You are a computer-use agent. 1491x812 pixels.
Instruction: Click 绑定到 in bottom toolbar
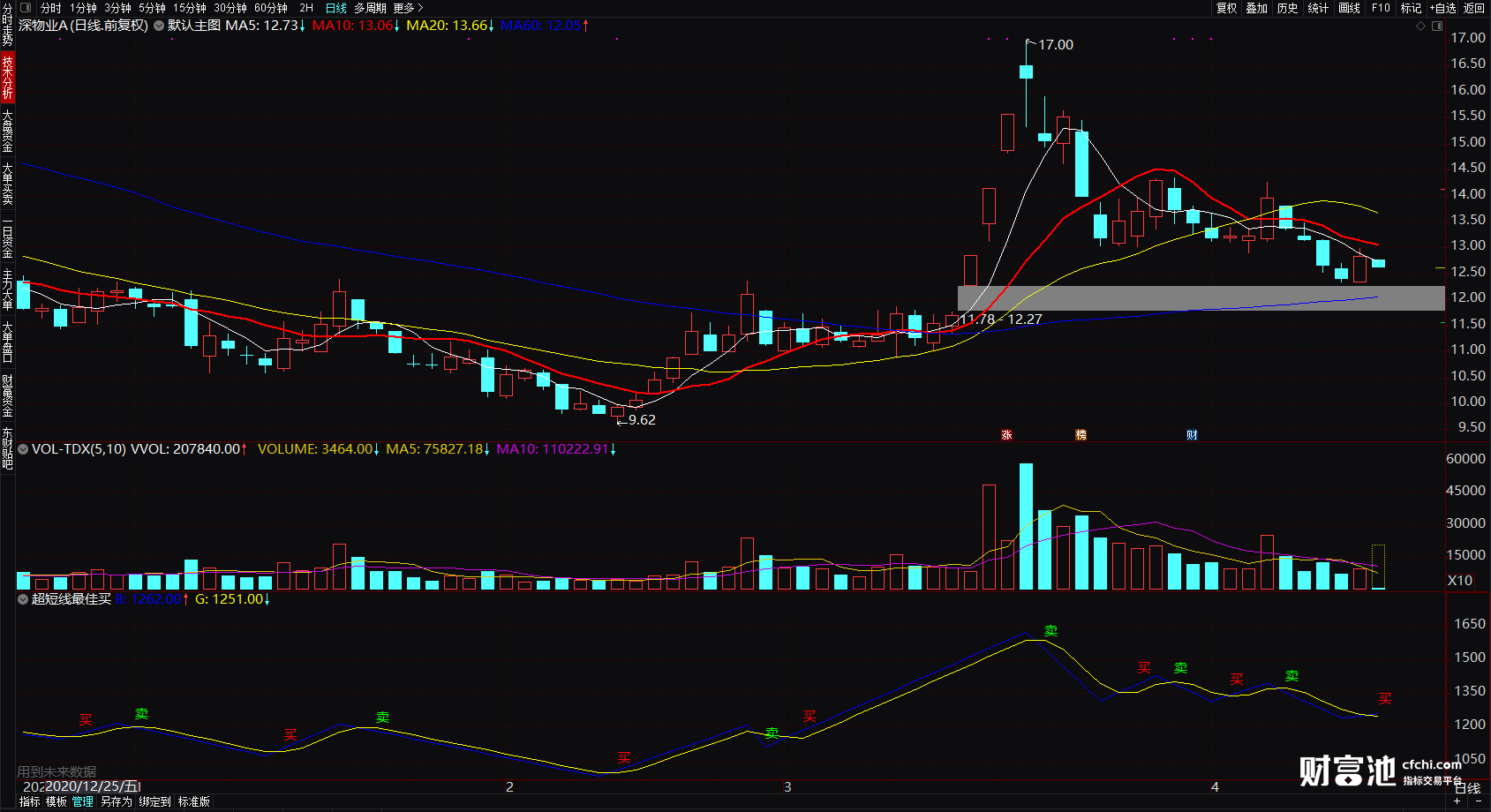click(154, 801)
